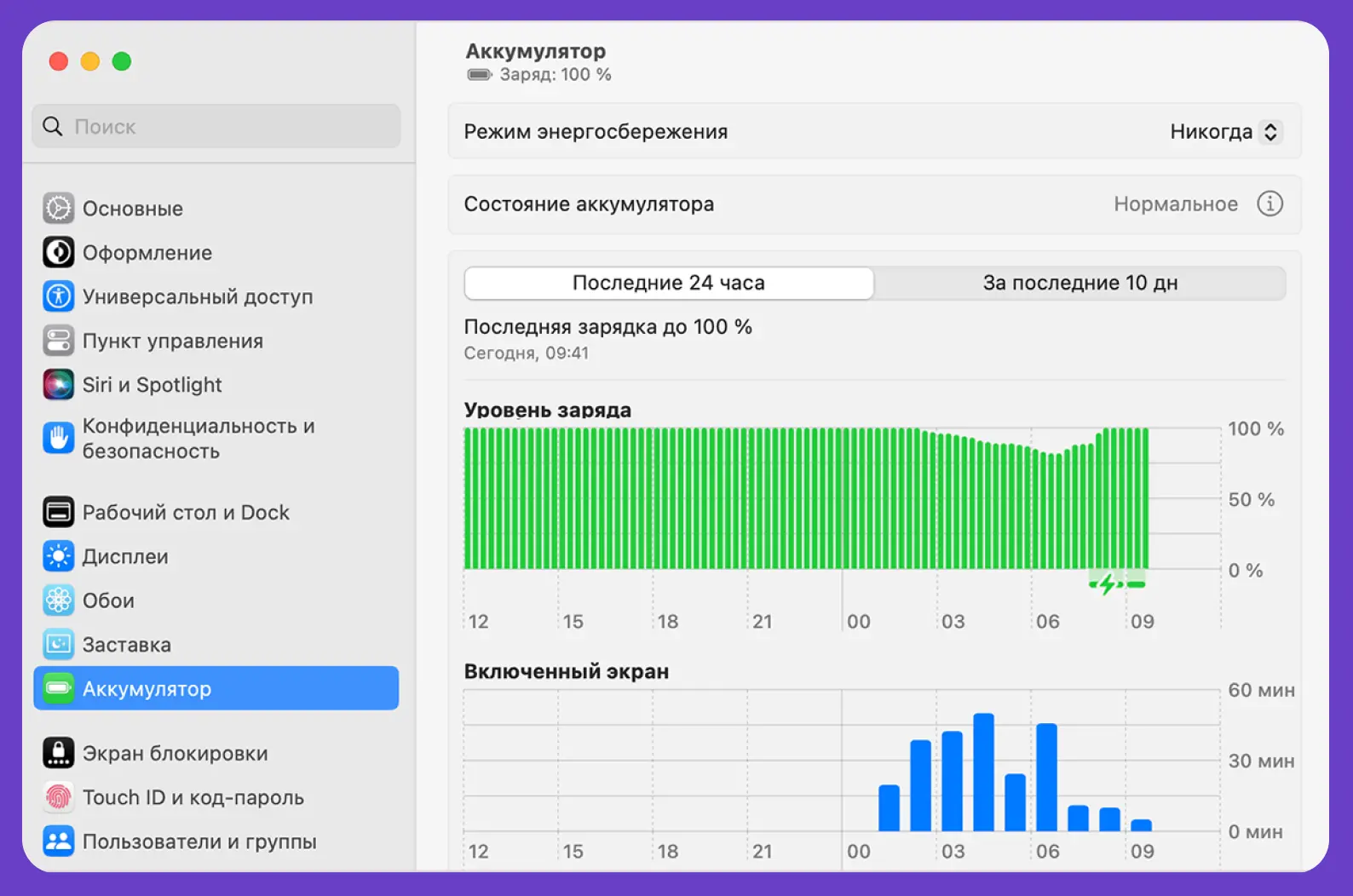Click the Оформление appearance icon

coord(59,253)
